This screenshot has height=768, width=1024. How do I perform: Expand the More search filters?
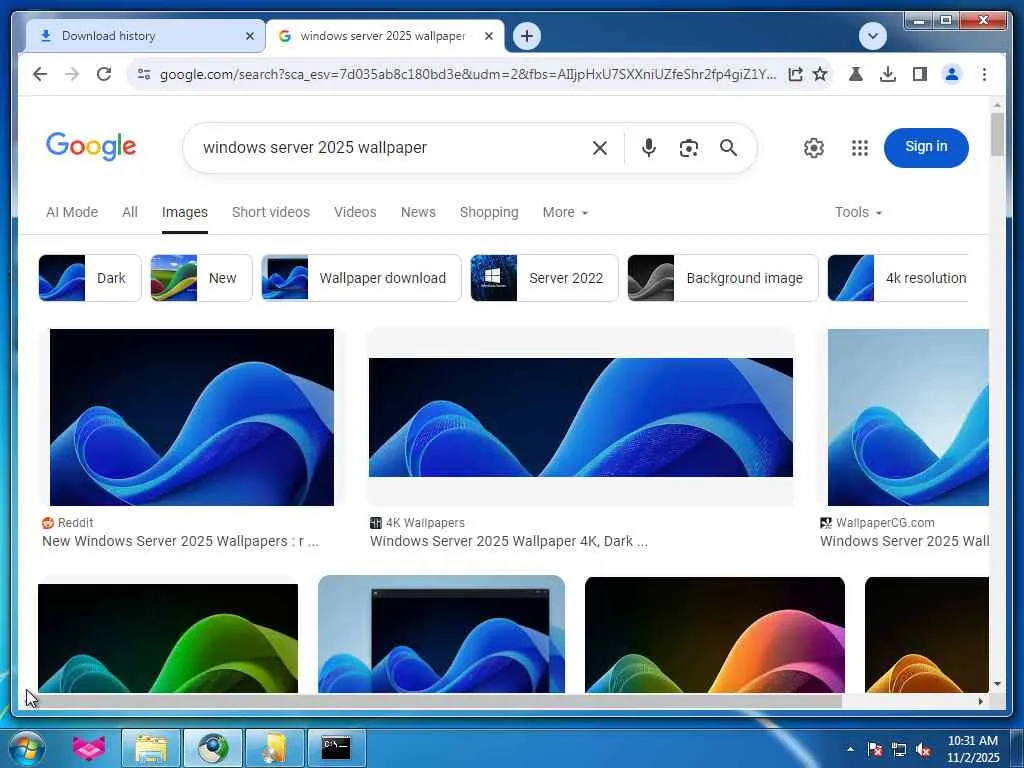tap(566, 212)
